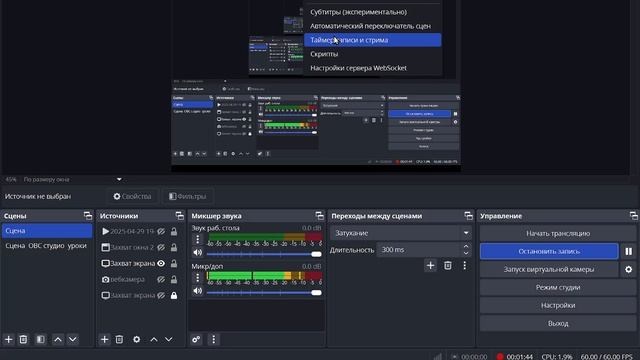Start Запуск виртуальной камеры
This screenshot has width=640, height=360.
tap(549, 269)
